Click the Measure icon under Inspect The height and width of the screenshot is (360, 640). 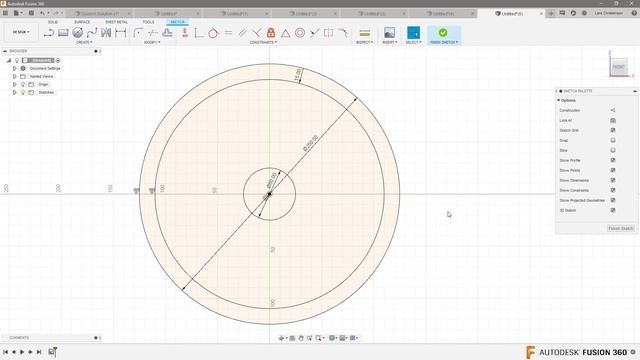click(364, 33)
